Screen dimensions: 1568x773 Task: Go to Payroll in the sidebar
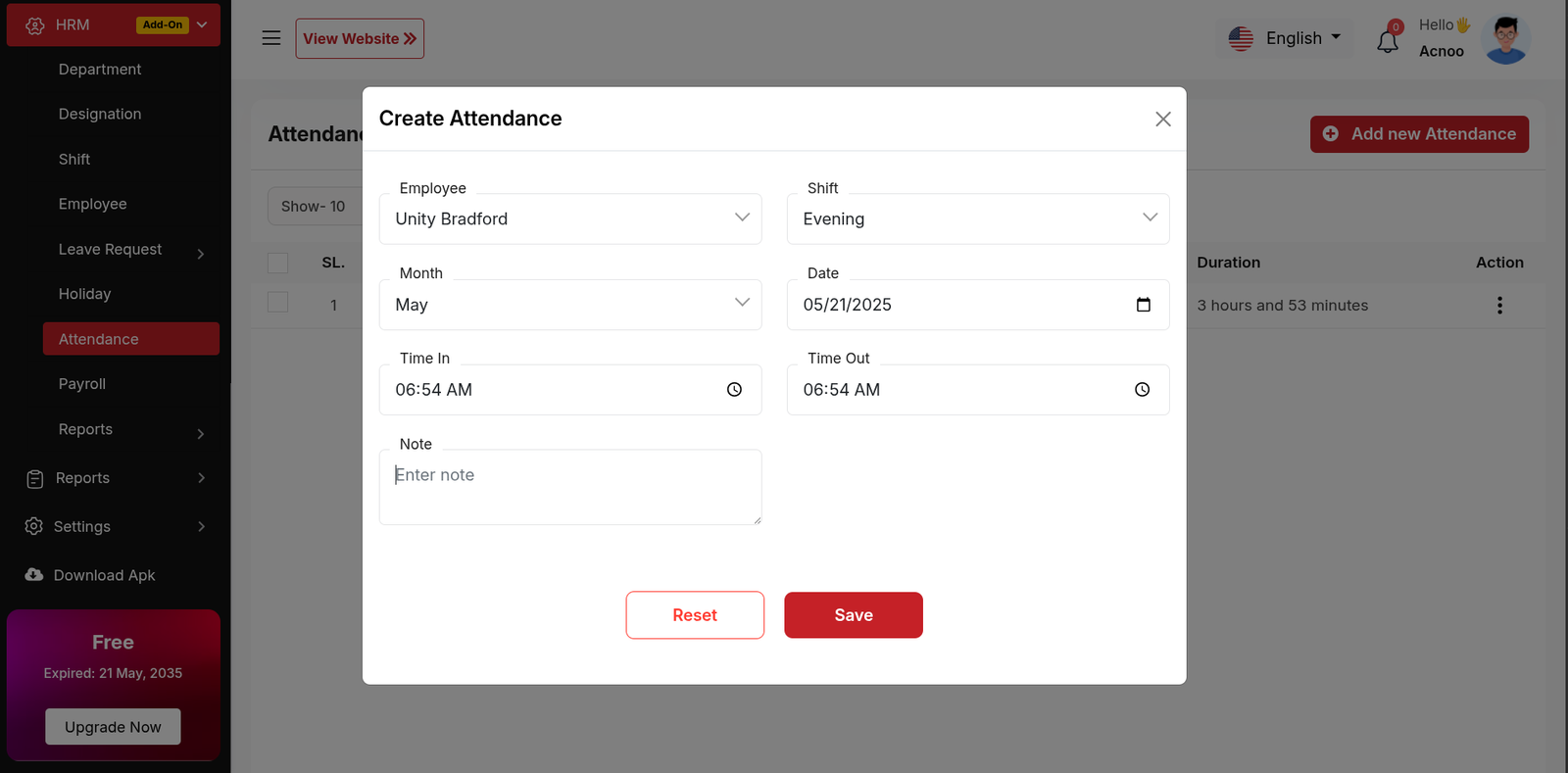[x=82, y=384]
